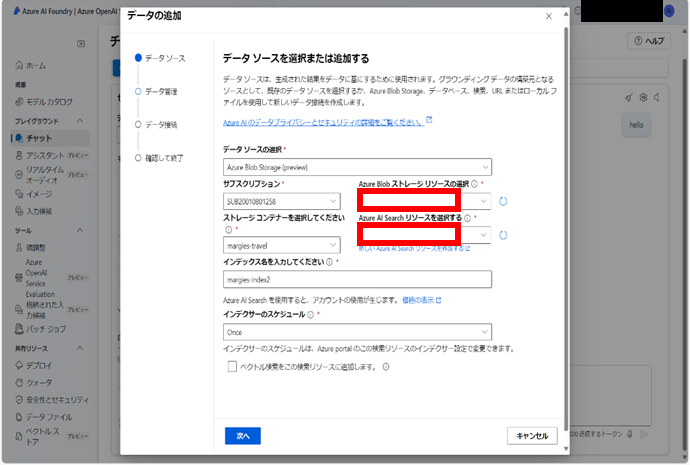The image size is (690, 465).
Task: Collapse the sidebar panel with toggle icon
Action: tap(81, 44)
